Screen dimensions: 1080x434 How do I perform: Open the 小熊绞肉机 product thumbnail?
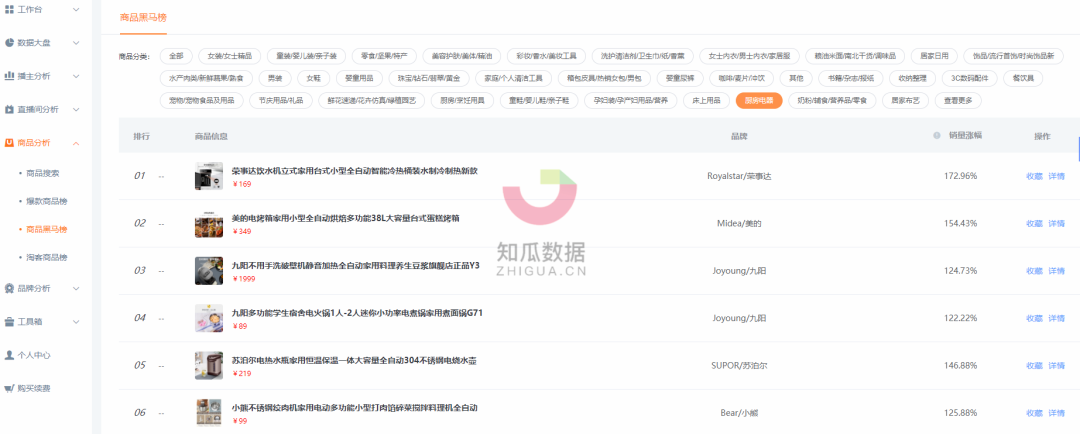pyautogui.click(x=209, y=413)
